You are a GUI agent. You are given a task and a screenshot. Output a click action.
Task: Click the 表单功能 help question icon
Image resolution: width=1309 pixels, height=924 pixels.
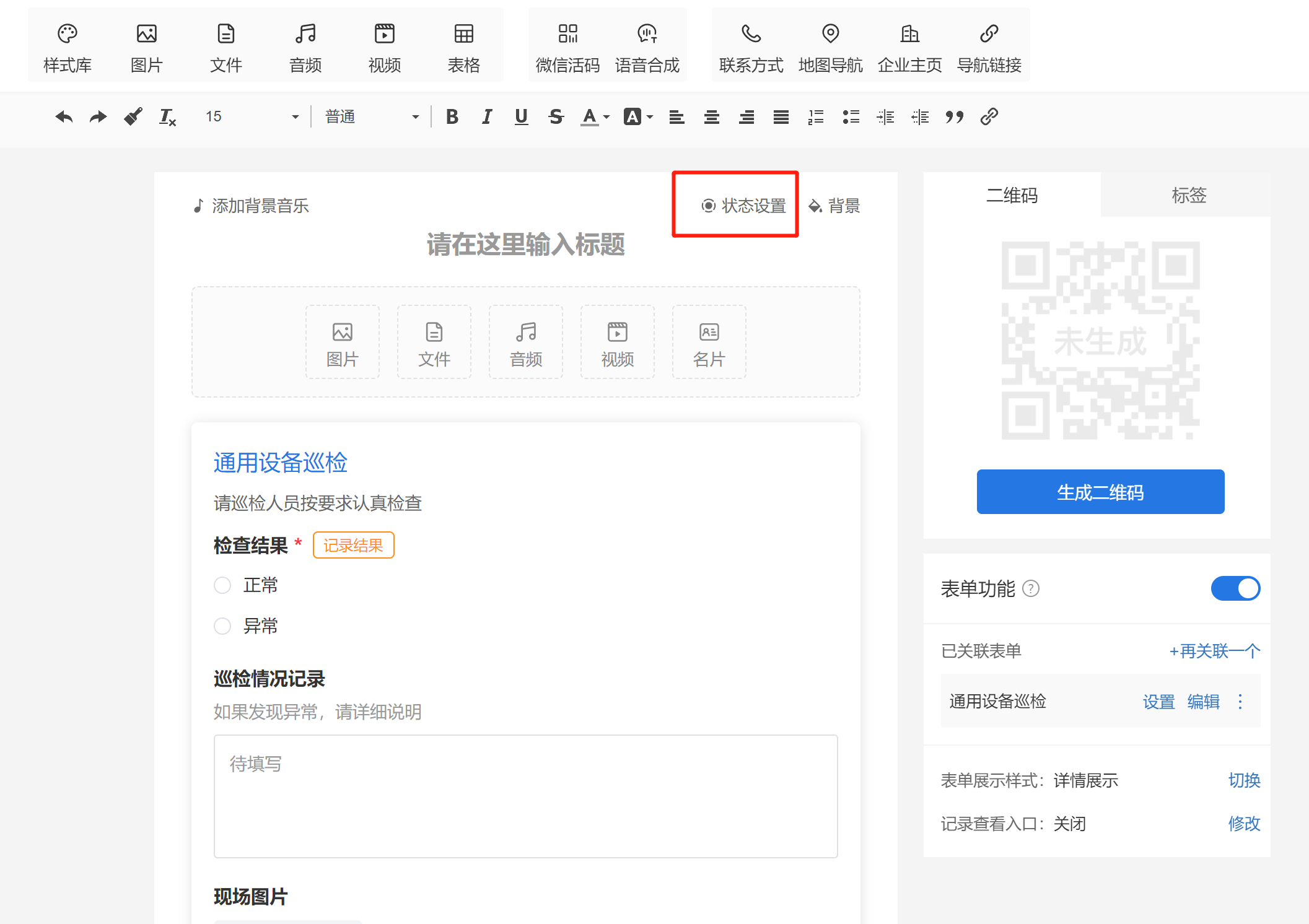click(1031, 588)
